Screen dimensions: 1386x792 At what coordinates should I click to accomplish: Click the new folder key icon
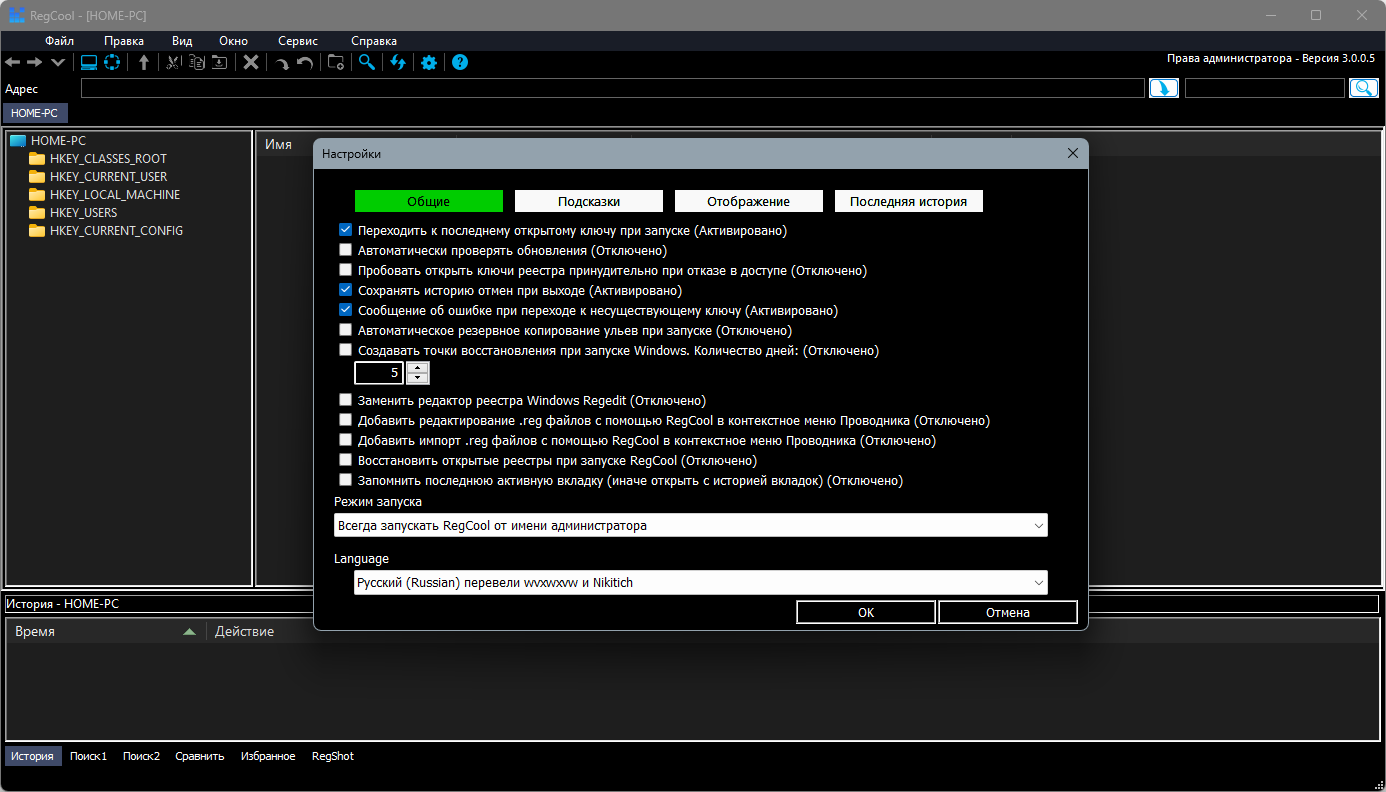[x=336, y=63]
